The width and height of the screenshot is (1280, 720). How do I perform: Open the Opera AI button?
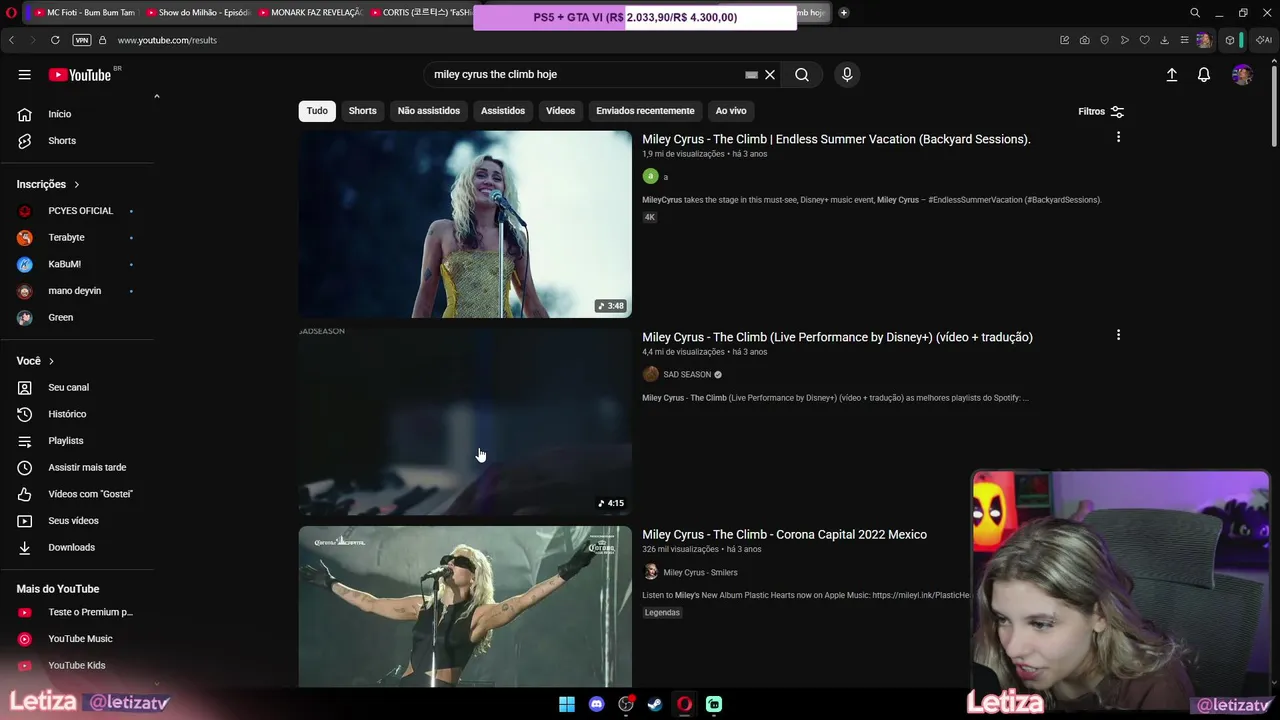[1265, 40]
